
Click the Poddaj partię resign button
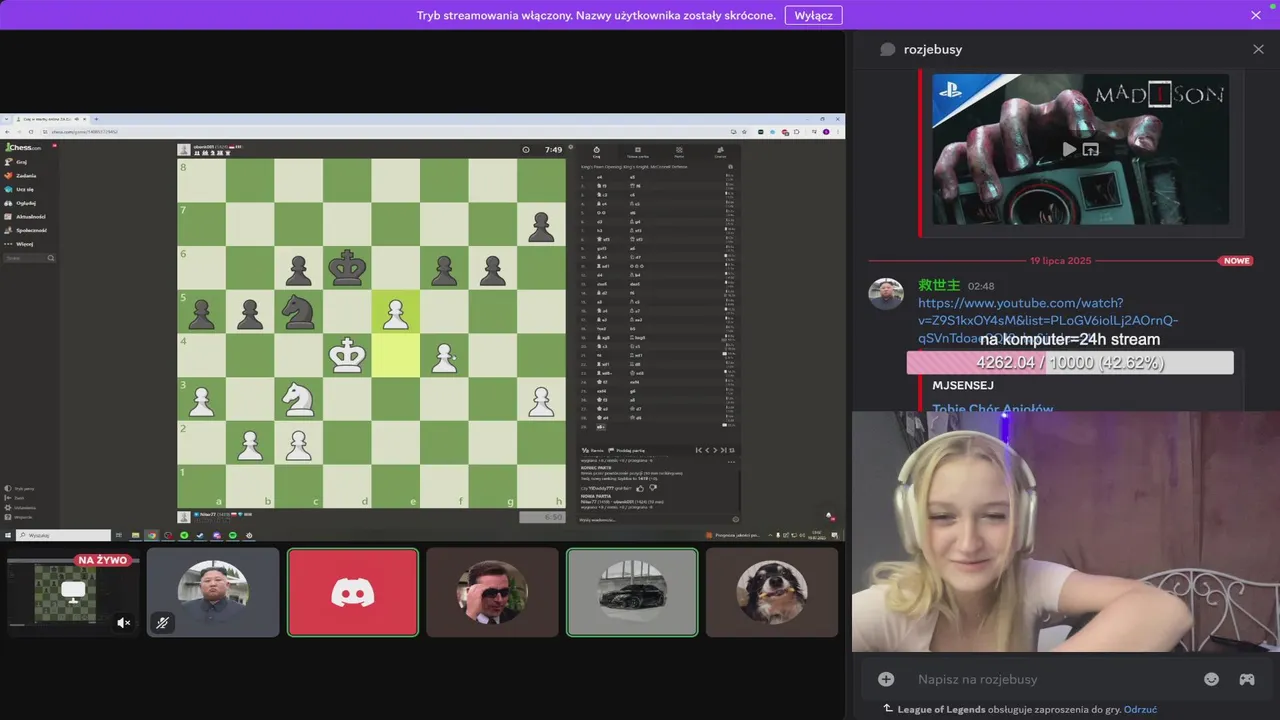point(629,450)
